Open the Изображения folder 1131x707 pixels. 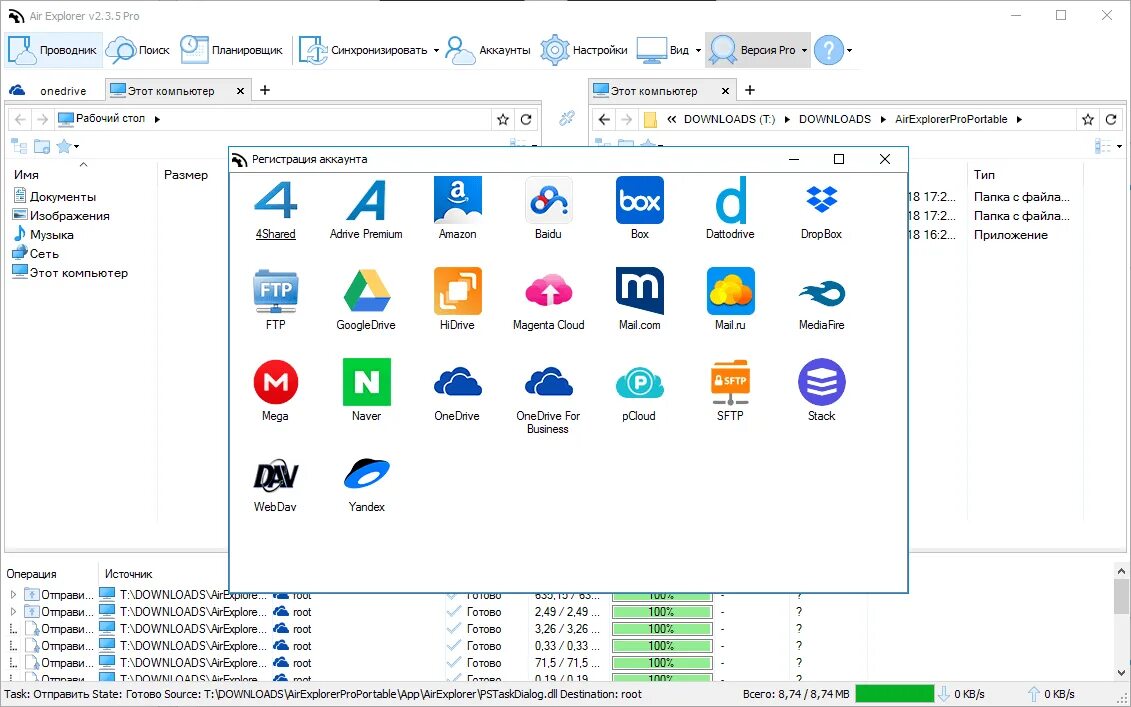tap(61, 216)
